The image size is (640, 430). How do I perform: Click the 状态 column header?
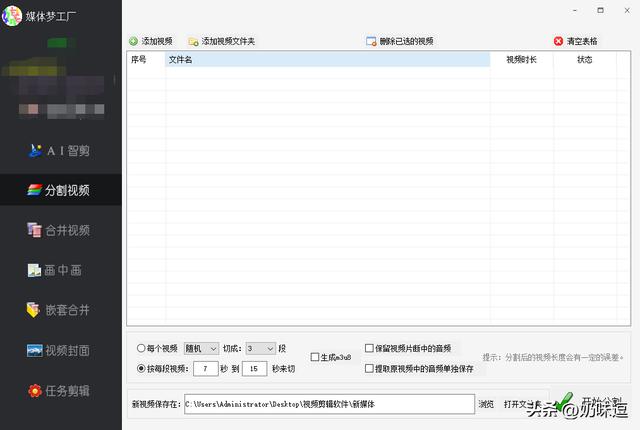584,60
